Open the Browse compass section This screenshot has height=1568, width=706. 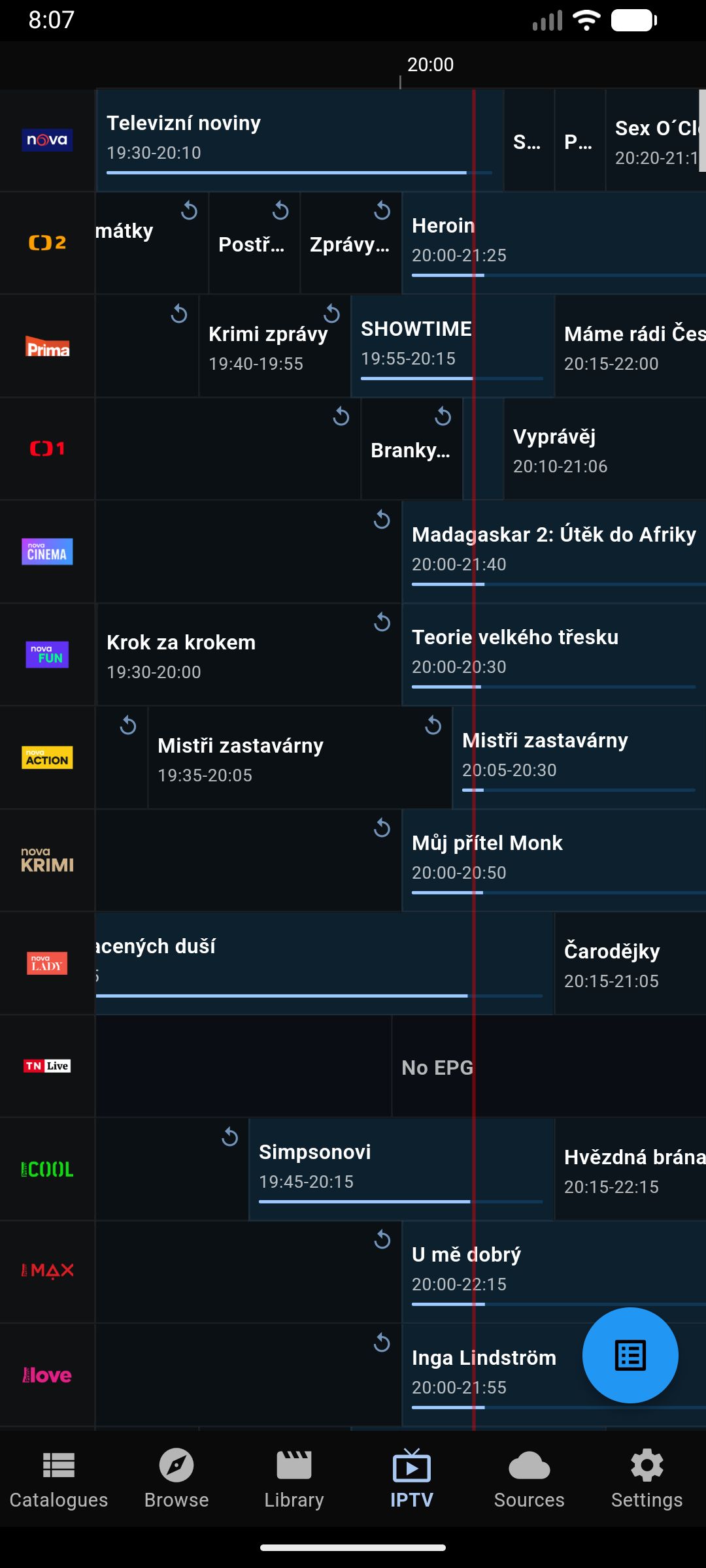(x=176, y=1478)
